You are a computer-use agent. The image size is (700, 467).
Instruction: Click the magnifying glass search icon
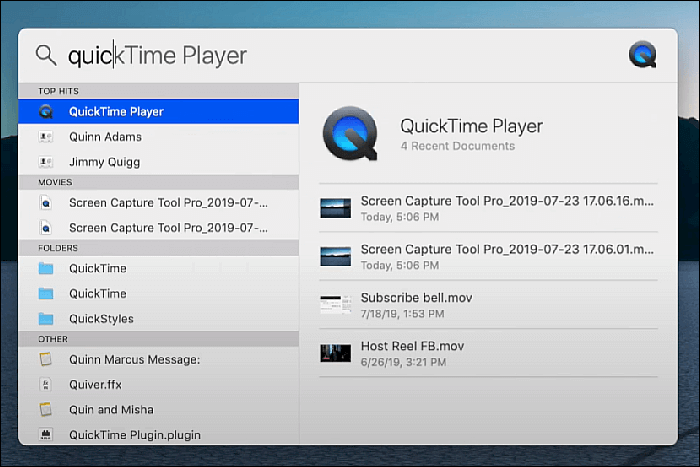46,55
